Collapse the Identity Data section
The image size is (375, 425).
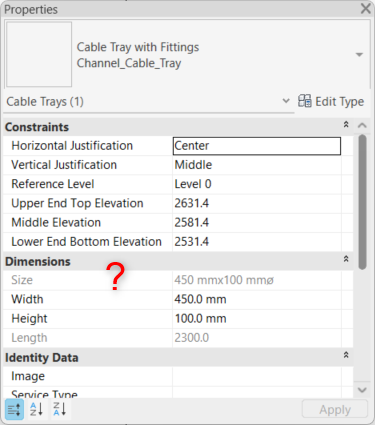[346, 355]
